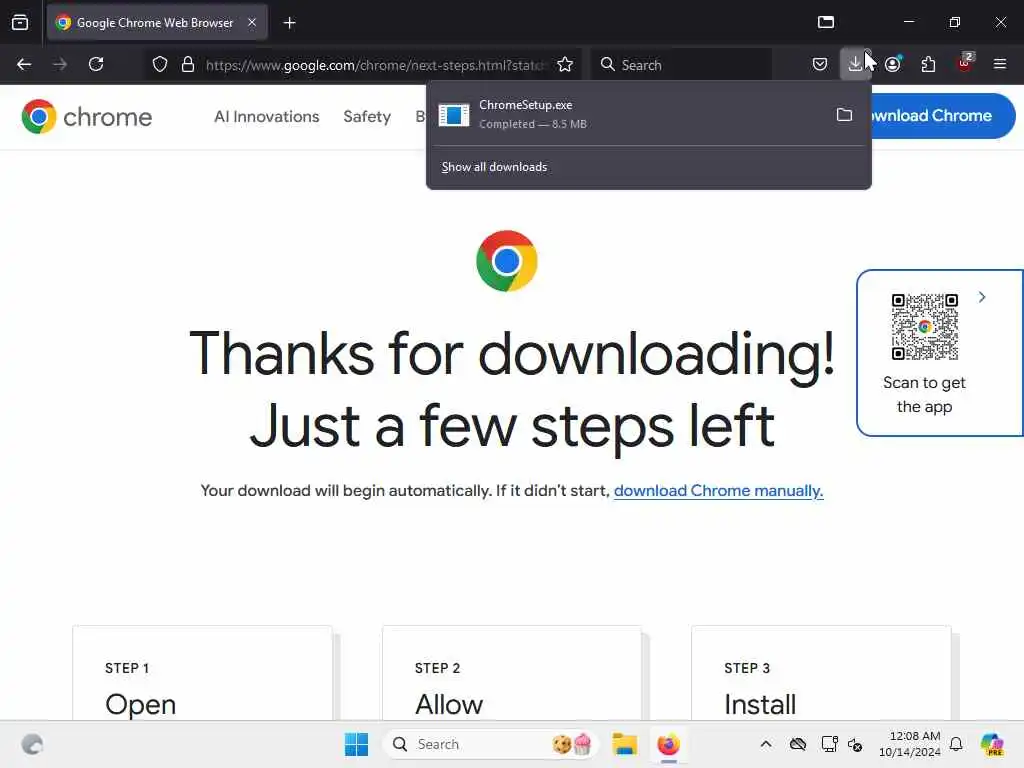1024x768 pixels.
Task: Open the Safety menu item
Action: pos(367,116)
